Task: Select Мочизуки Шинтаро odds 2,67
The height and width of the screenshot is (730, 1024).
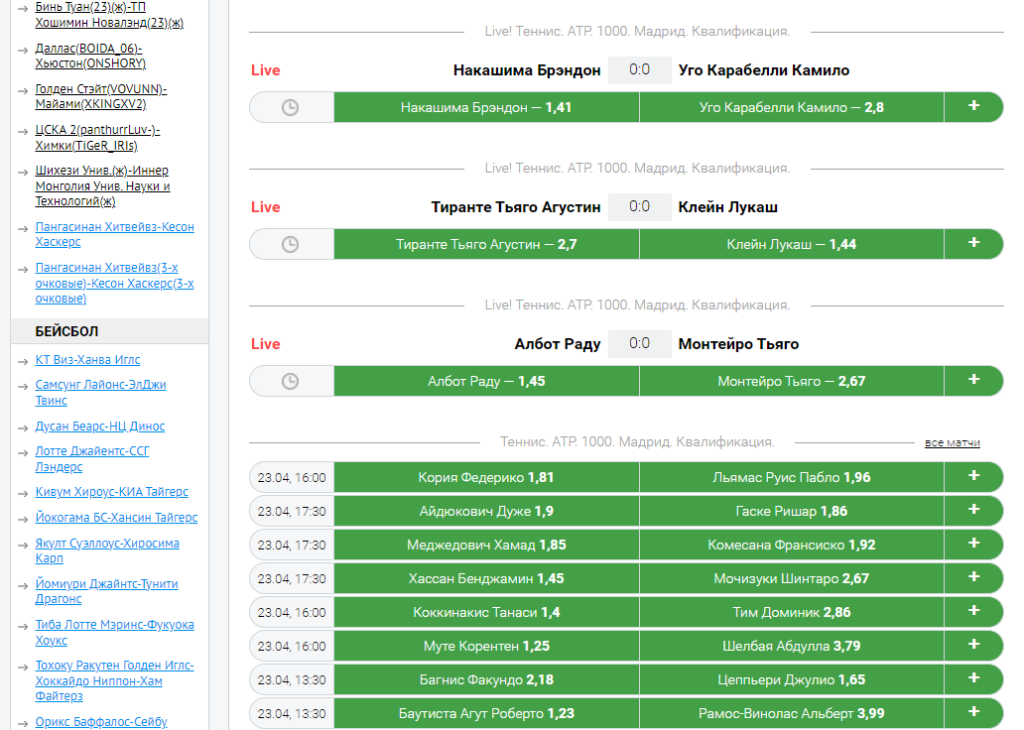Action: coord(792,579)
